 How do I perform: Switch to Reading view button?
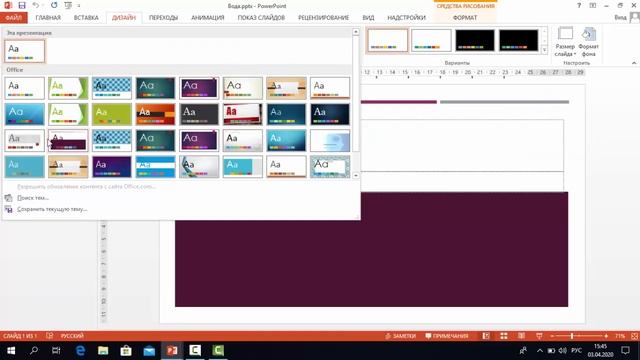(521, 336)
